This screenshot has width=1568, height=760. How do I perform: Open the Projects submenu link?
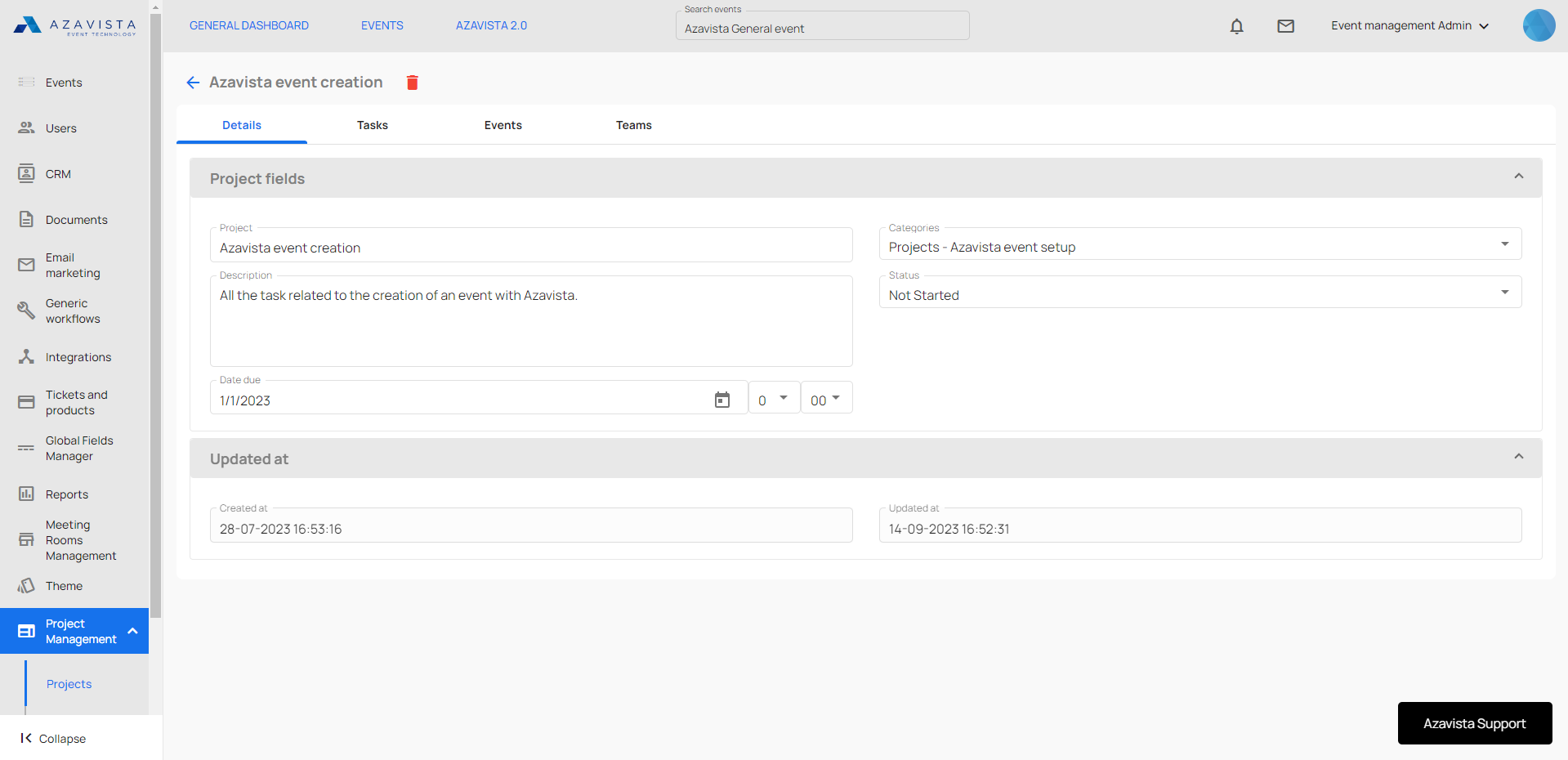pos(69,684)
